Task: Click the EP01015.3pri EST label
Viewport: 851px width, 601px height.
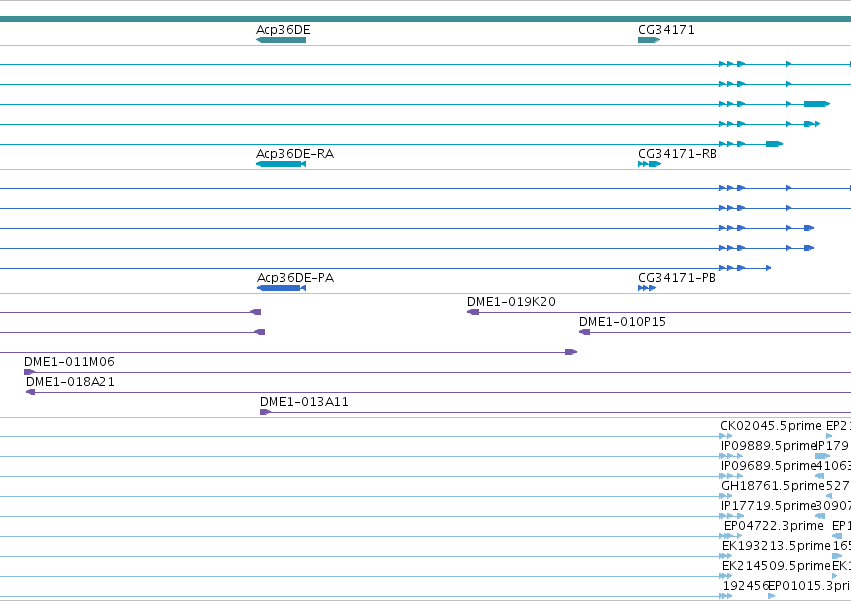Action: 809,586
